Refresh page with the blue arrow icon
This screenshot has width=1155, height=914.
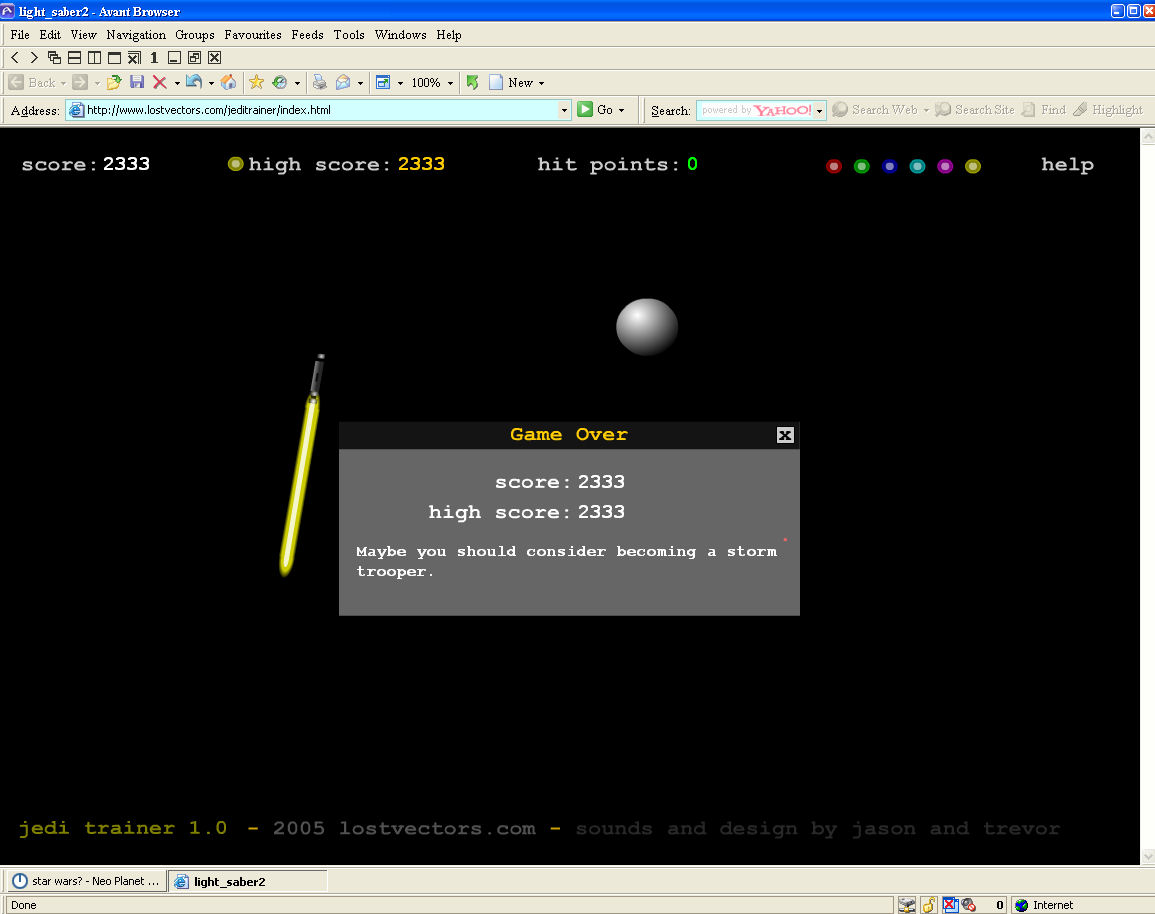coord(194,82)
